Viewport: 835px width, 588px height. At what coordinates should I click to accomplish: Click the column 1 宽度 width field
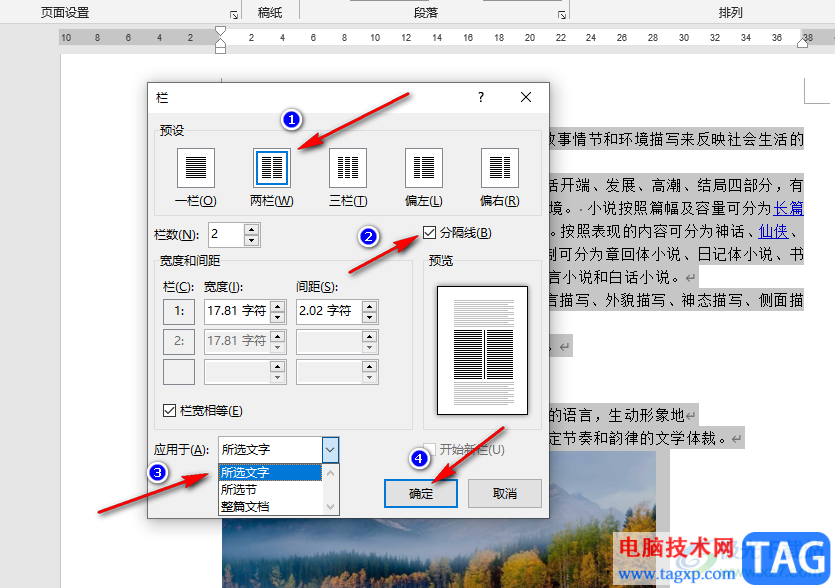tap(238, 311)
